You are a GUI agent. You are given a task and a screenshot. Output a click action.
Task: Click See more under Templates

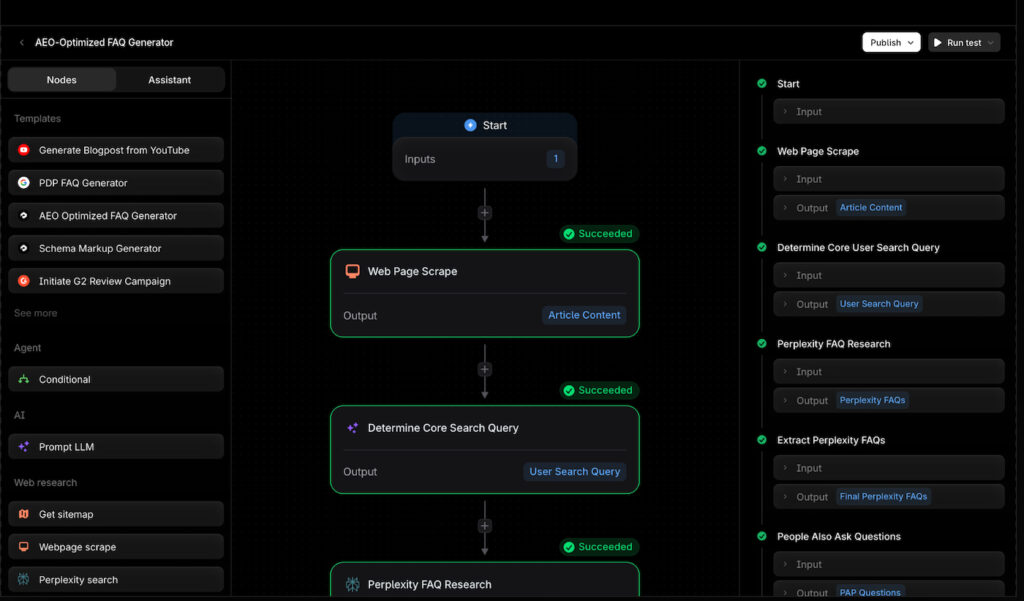pyautogui.click(x=35, y=313)
